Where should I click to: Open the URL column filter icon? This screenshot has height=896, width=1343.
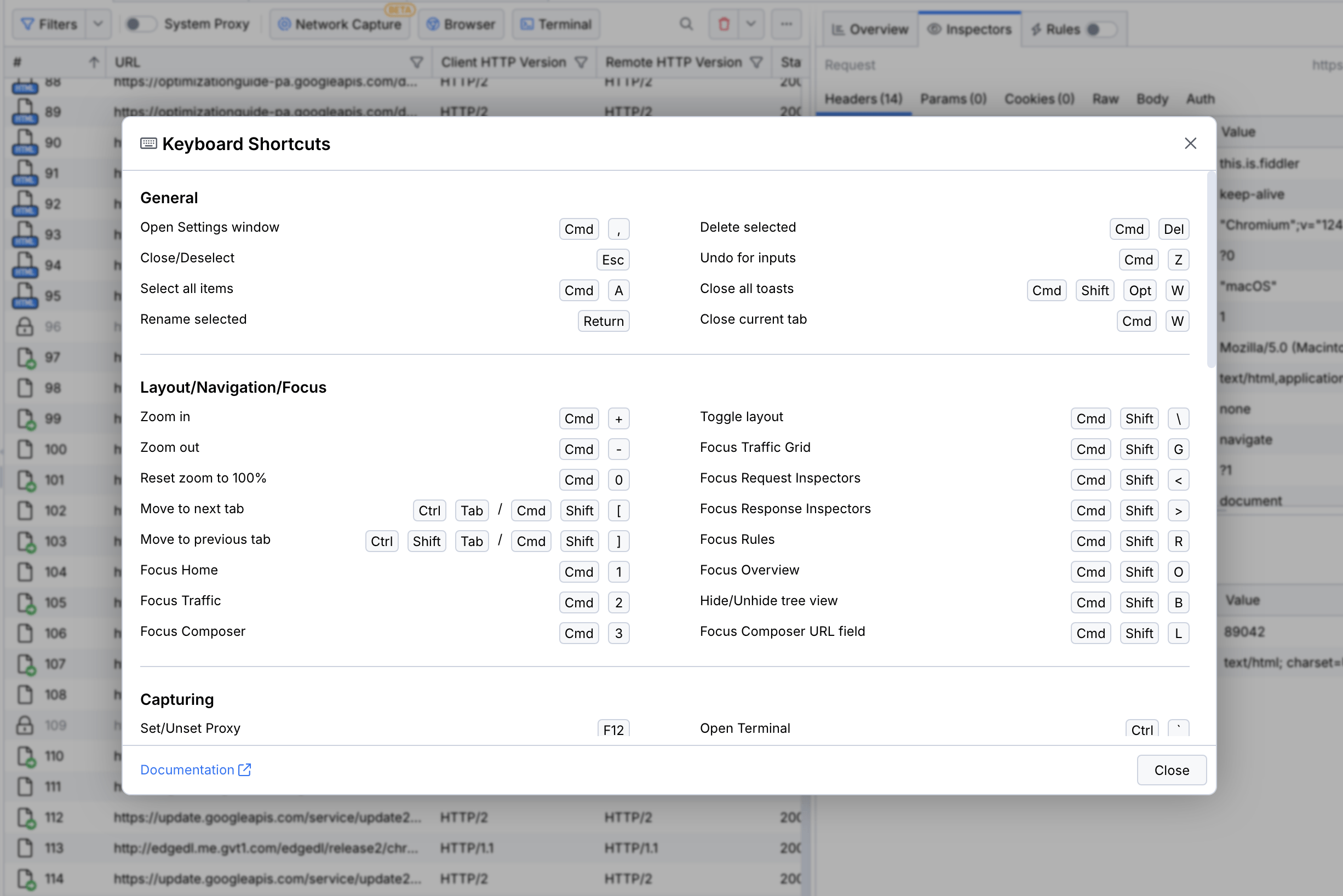417,62
